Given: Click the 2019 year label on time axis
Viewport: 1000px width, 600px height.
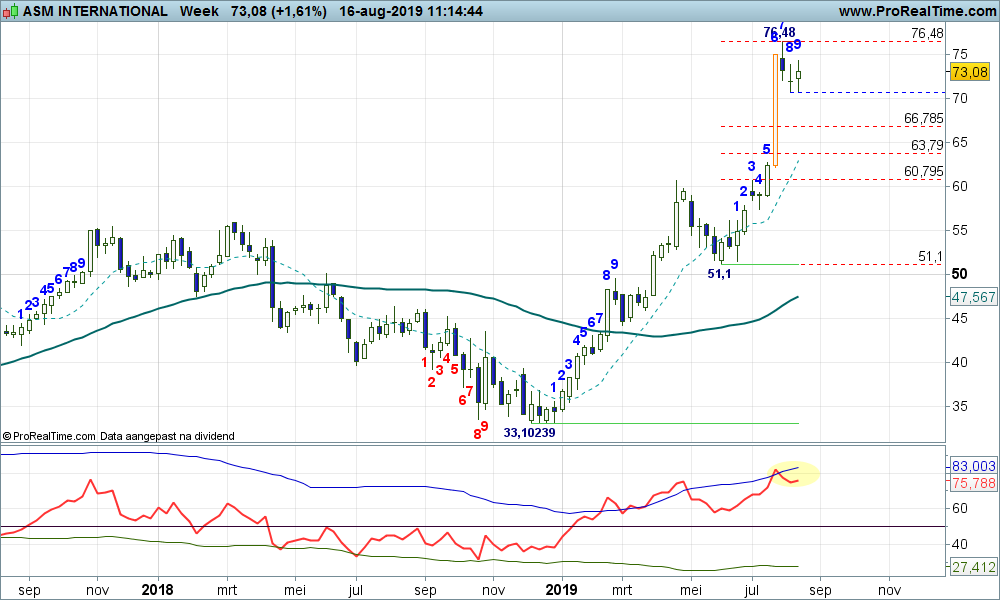Looking at the screenshot, I should 561,590.
